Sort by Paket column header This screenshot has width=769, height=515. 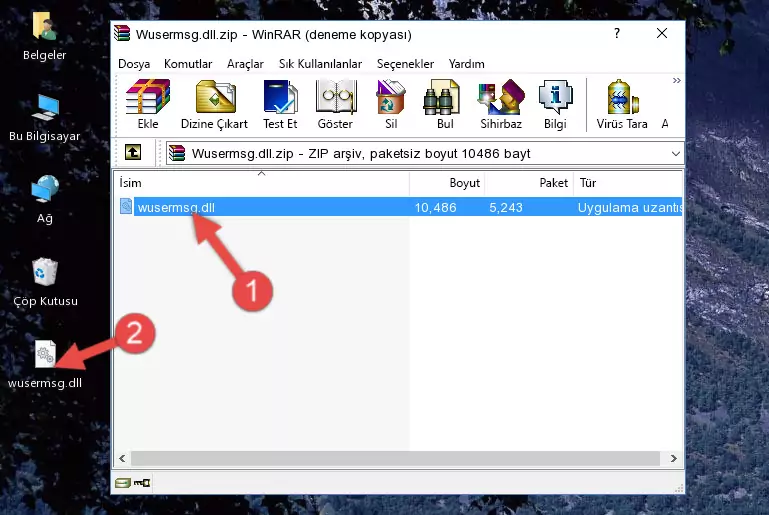tap(529, 183)
